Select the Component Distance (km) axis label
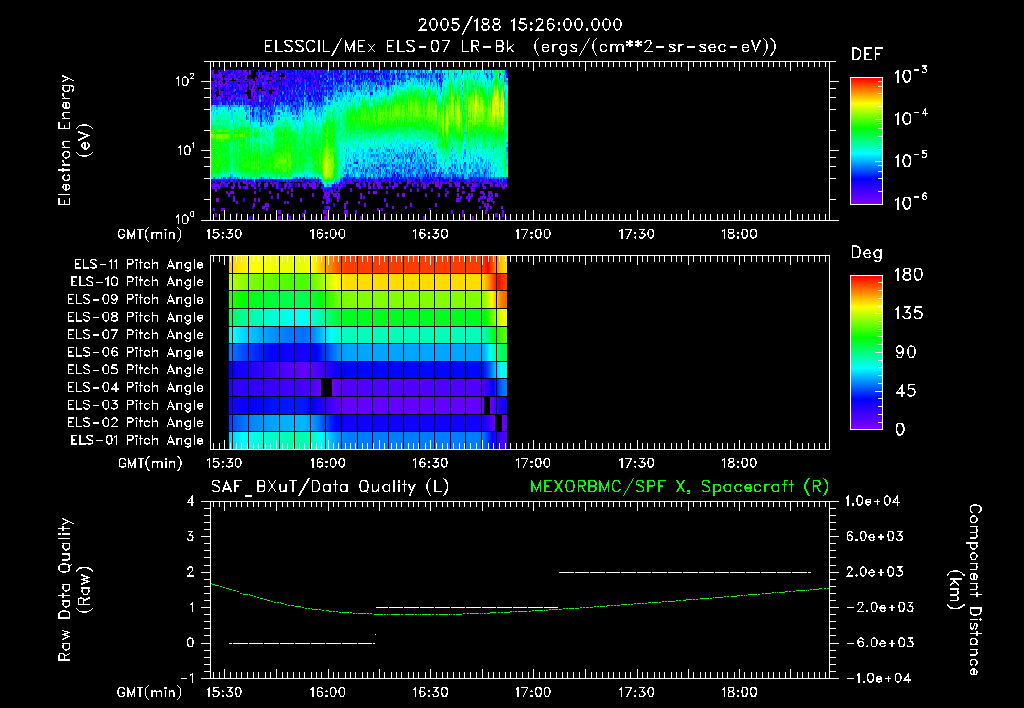The image size is (1024, 708). tap(965, 590)
